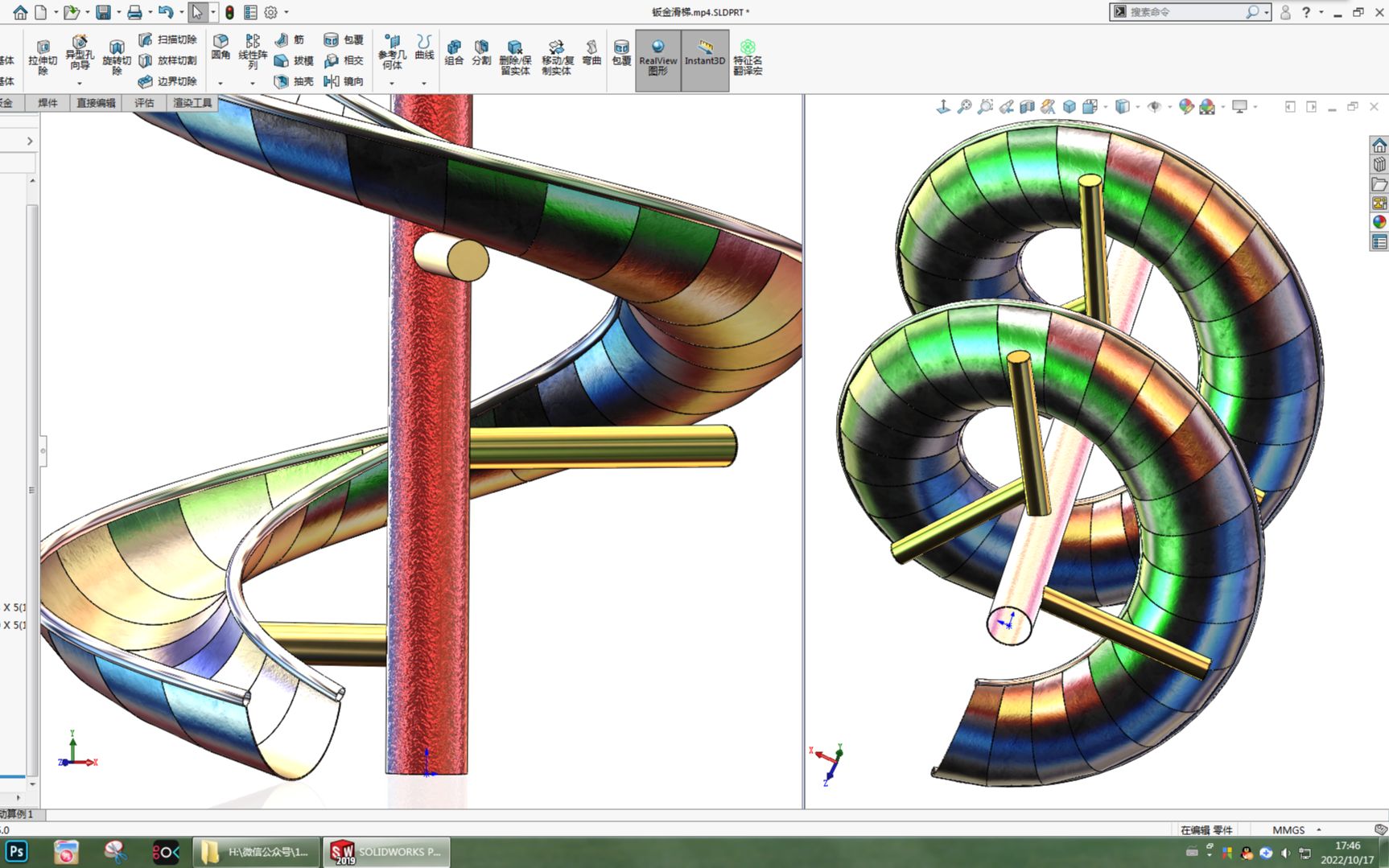Expand the Reference Geometry (参考几何体) dropdown
Viewport: 1389px width, 868px height.
pos(392,83)
